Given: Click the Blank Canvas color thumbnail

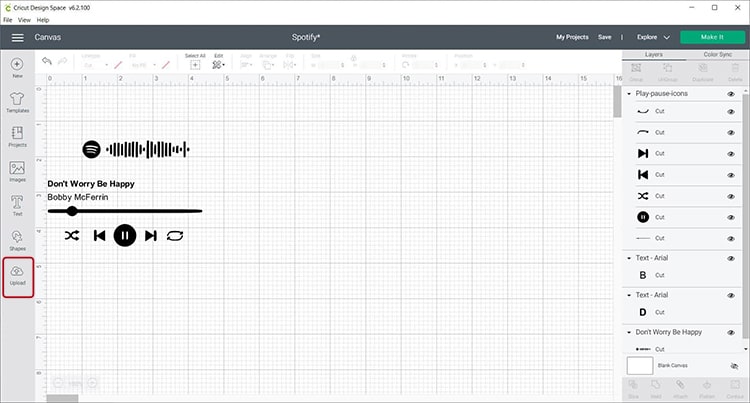Looking at the screenshot, I should [640, 366].
